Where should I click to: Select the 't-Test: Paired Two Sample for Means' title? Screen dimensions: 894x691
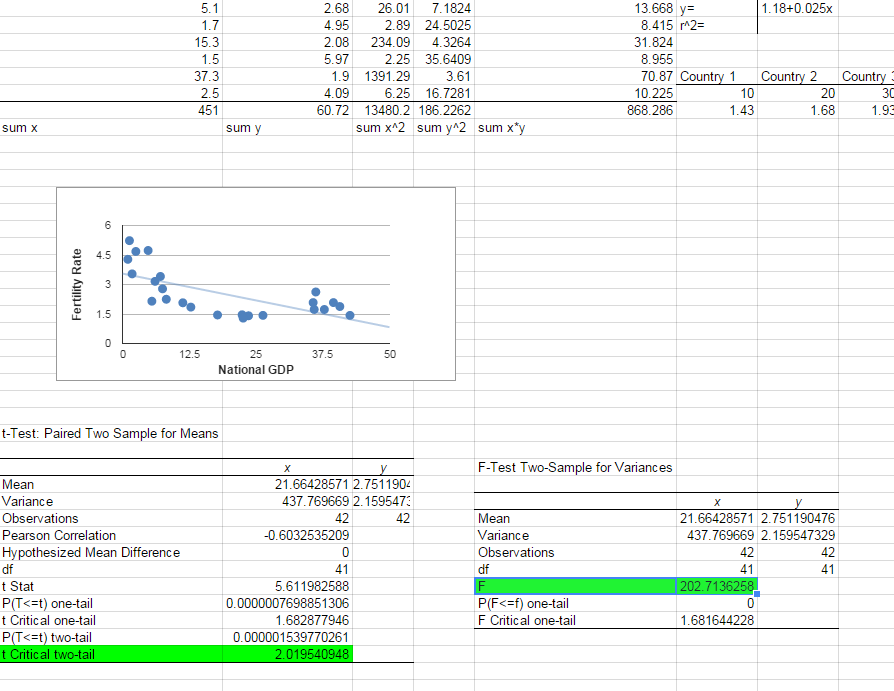click(110, 433)
